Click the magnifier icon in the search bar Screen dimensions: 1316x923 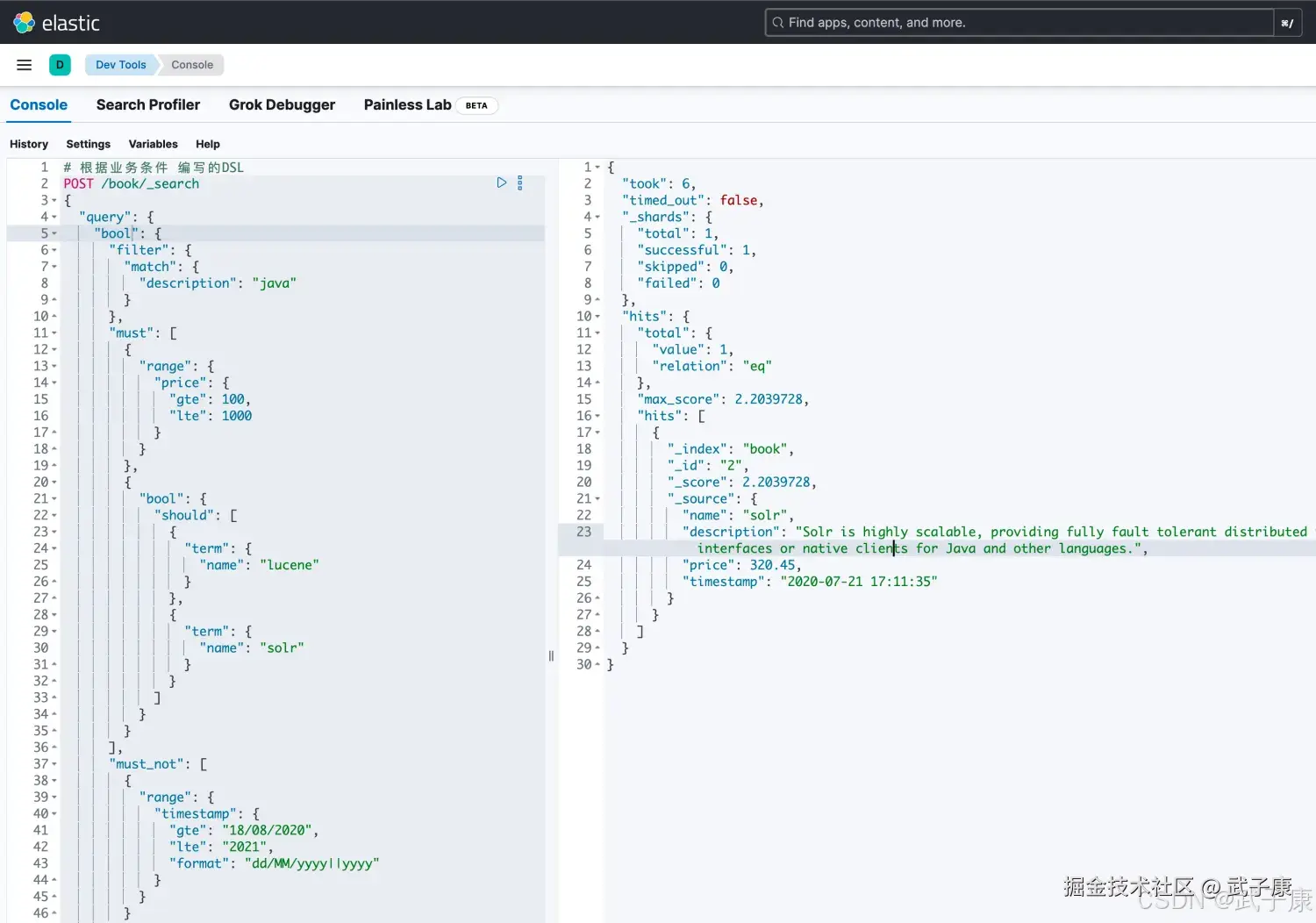coord(778,22)
